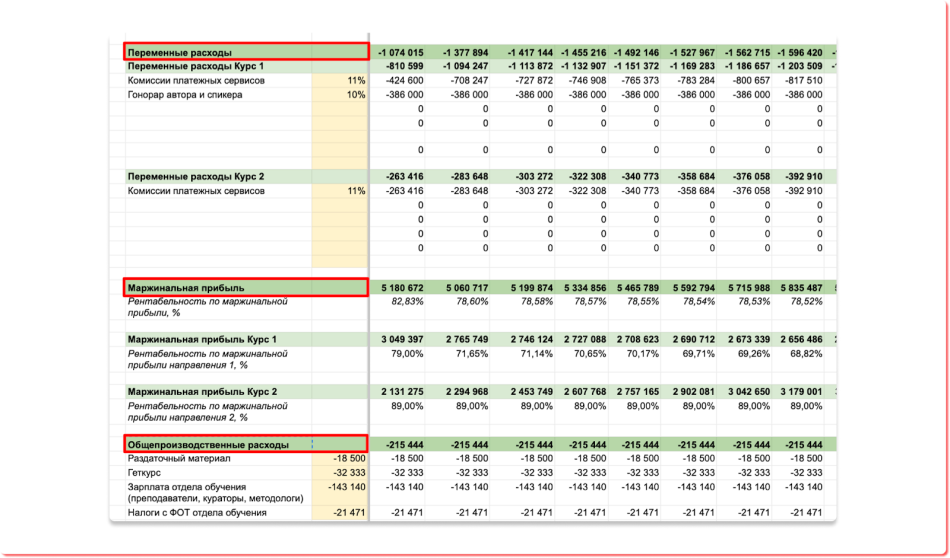Select the cell showing 5 180 672
The width and height of the screenshot is (950, 558).
tap(401, 288)
